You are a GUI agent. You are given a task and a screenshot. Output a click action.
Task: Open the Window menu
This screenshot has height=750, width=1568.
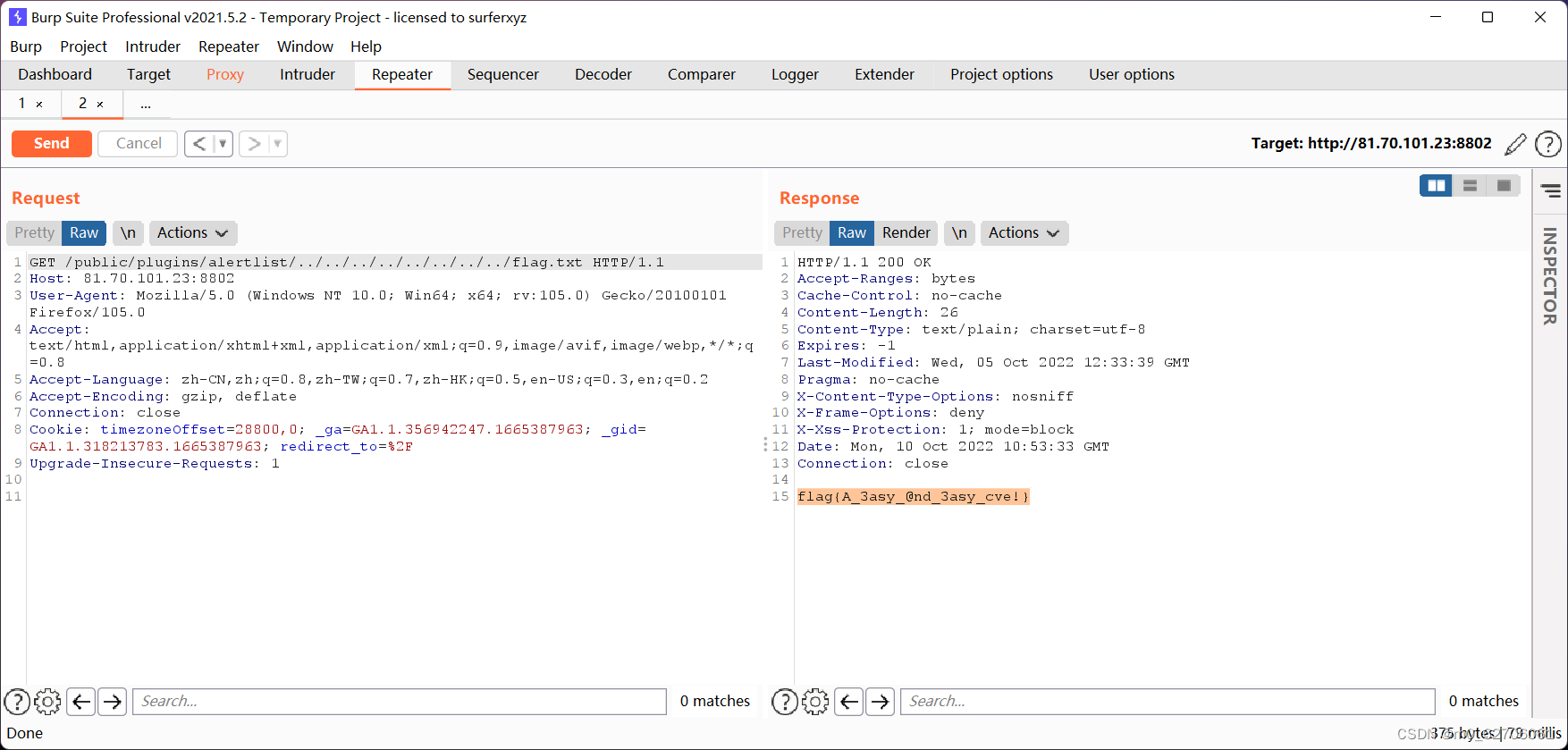coord(305,46)
